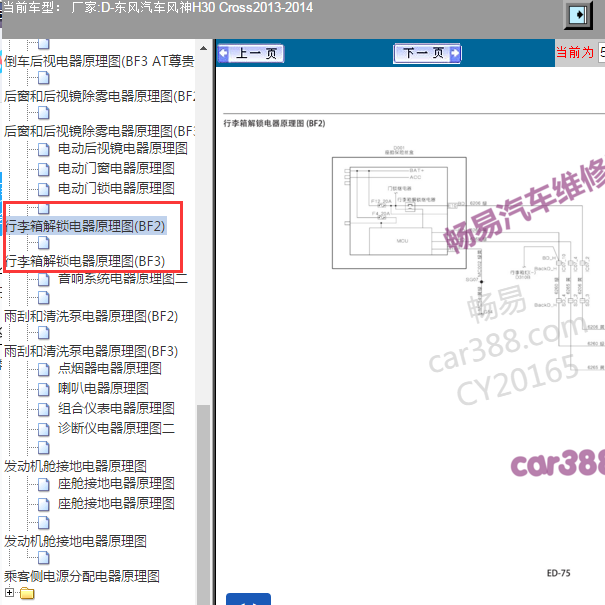Screen dimensions: 605x605
Task: Click the panel toggle arrow icon top right
Action: pos(578,15)
